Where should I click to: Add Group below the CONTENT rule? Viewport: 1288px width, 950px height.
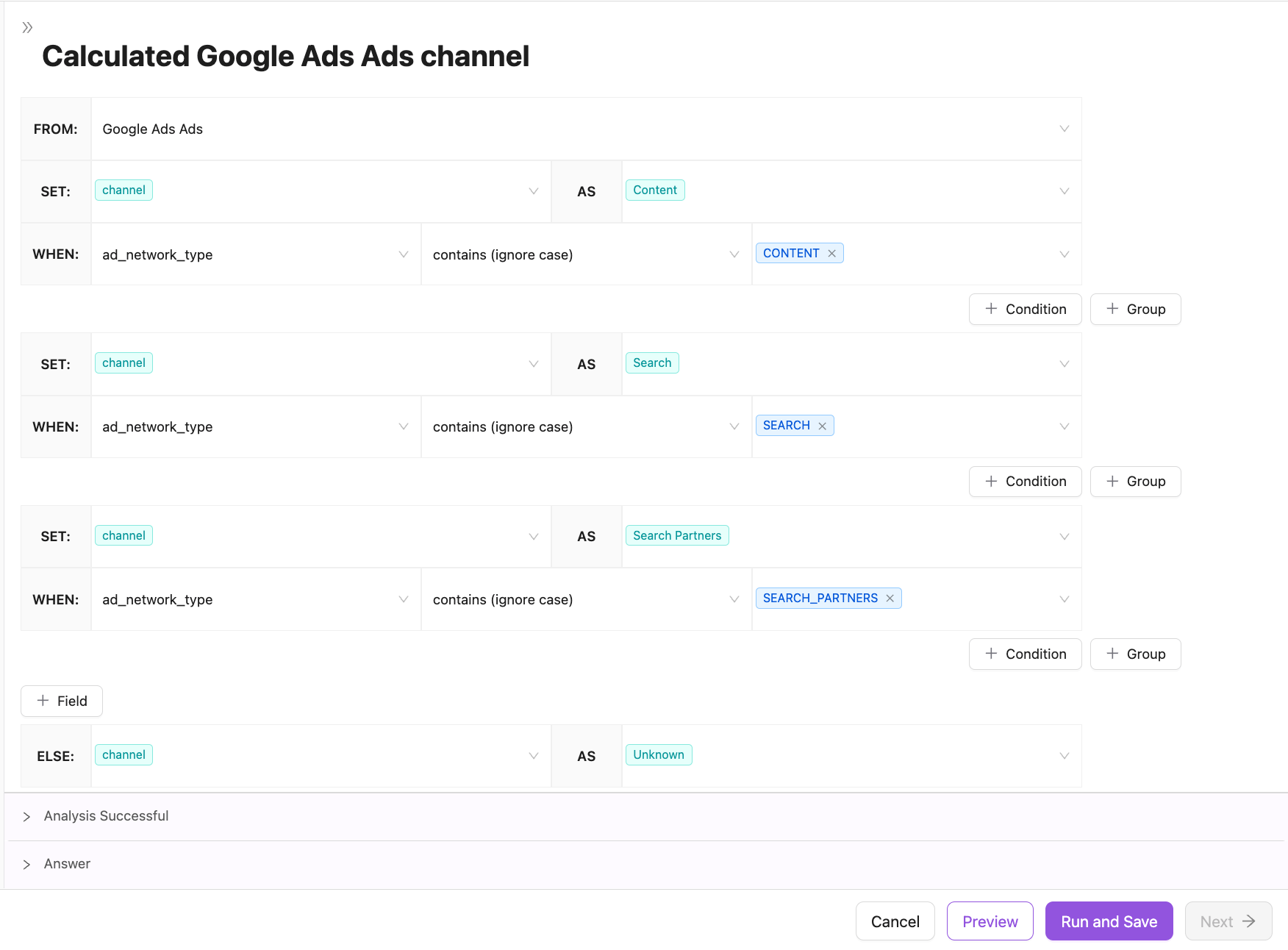(1135, 309)
